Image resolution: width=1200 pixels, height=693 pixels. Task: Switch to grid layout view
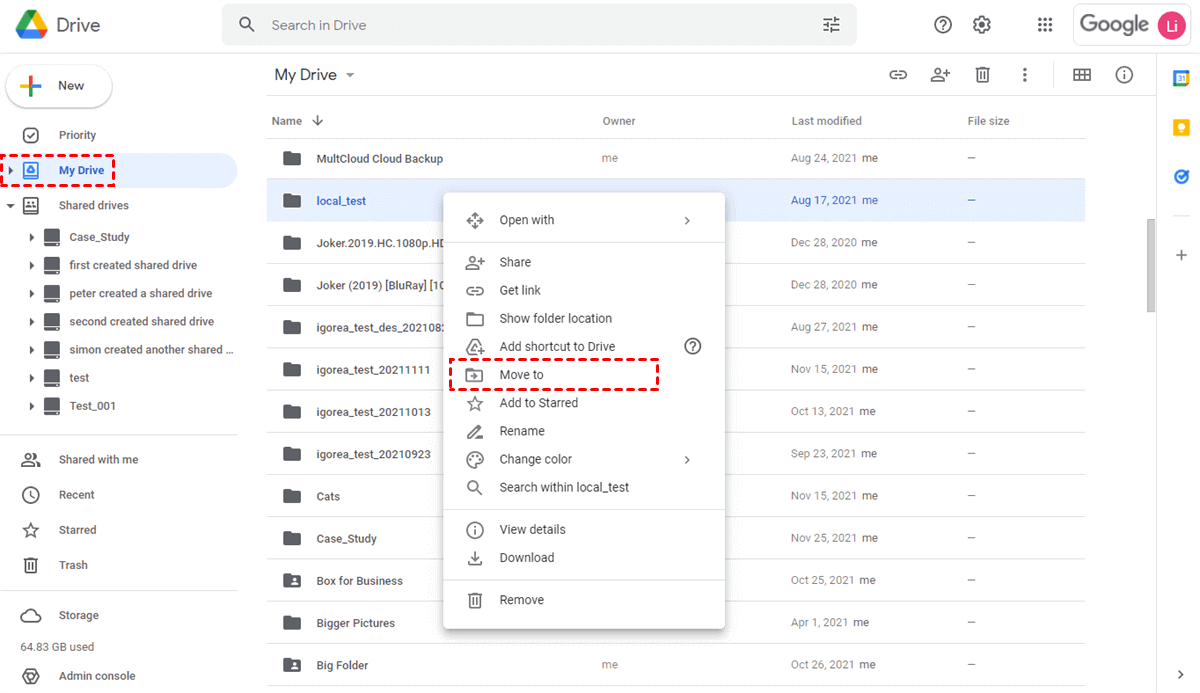click(x=1082, y=75)
